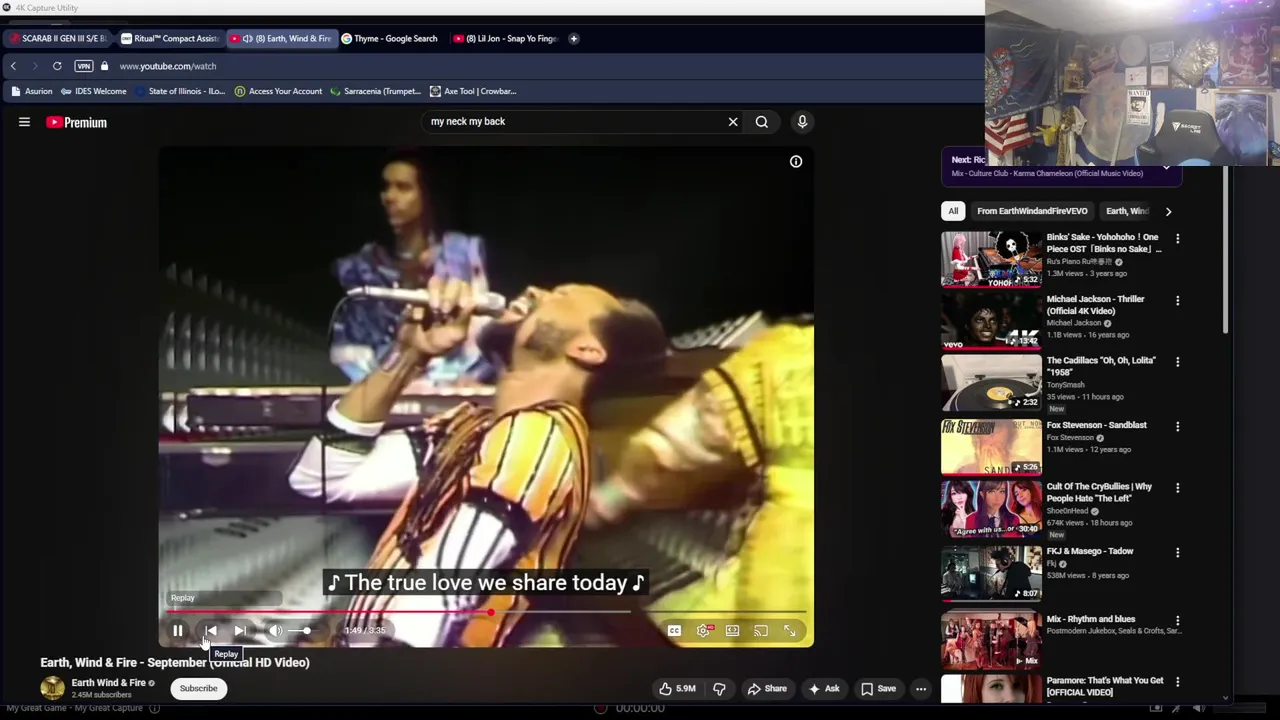Dislike the video
This screenshot has height=720, width=1280.
coord(719,688)
